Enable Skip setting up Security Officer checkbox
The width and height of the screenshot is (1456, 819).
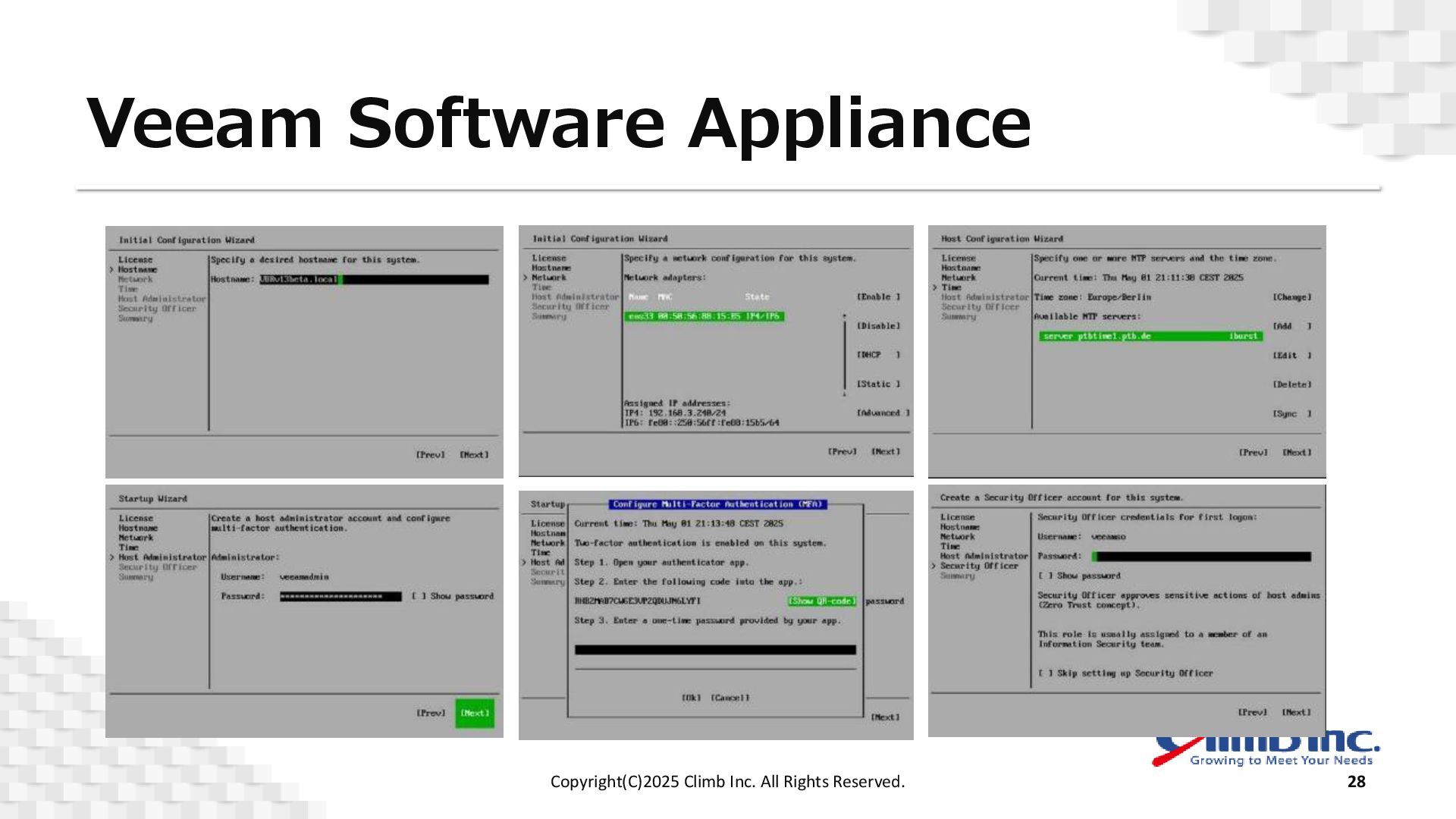(x=1045, y=673)
